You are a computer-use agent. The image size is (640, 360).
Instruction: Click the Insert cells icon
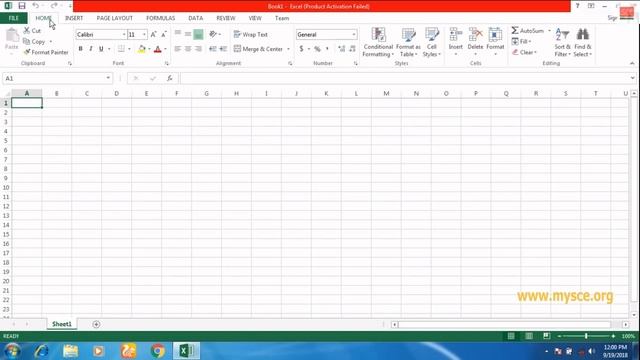(456, 35)
